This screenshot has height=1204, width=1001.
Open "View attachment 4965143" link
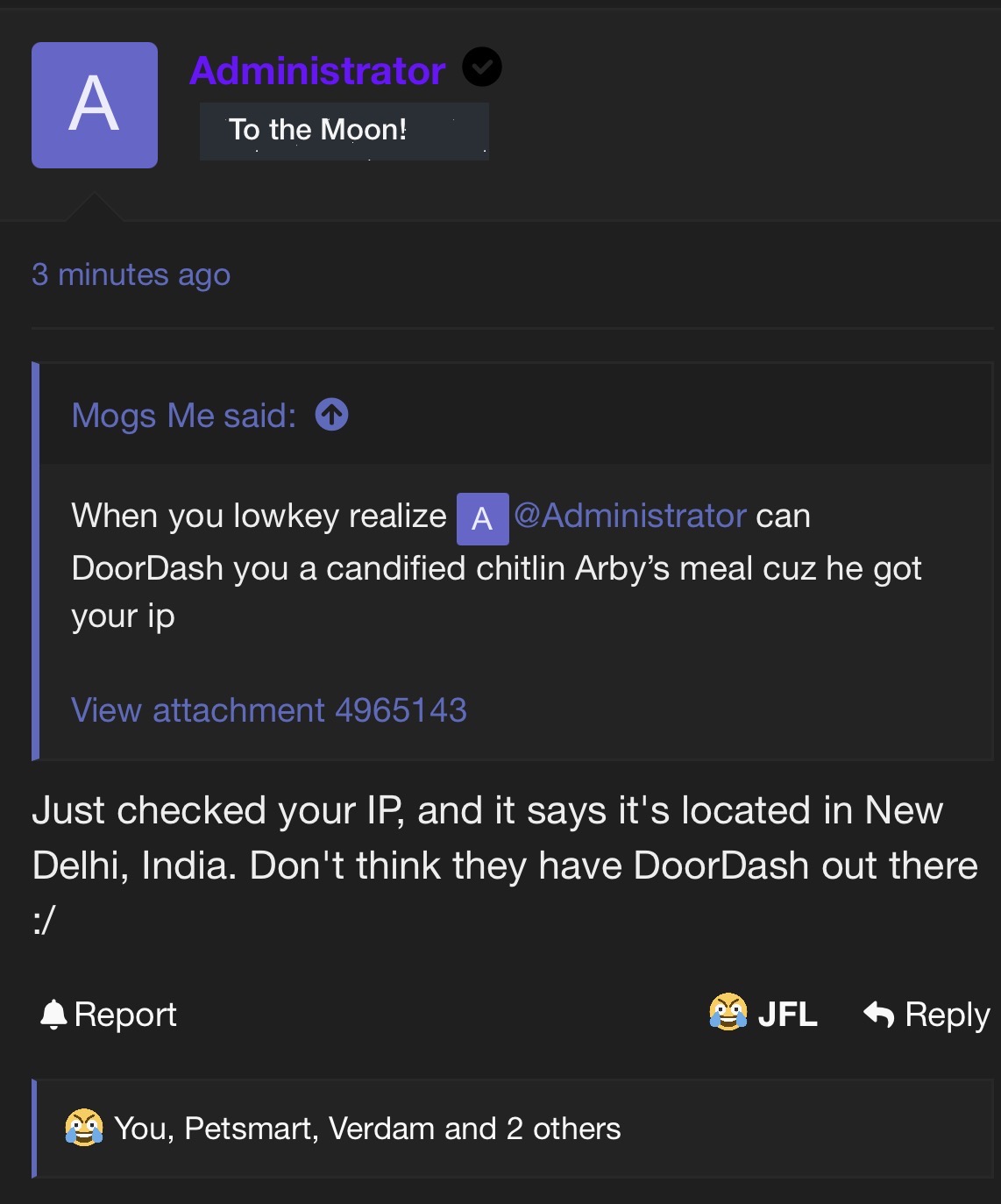click(x=269, y=710)
